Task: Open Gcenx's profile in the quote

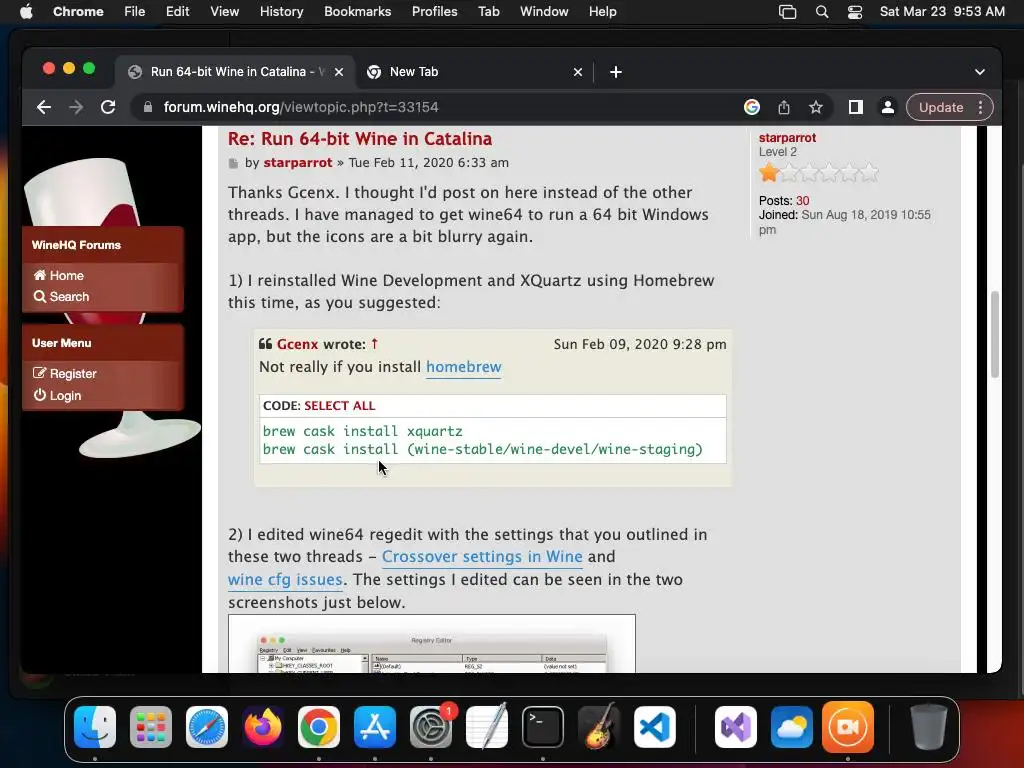Action: 297,344
